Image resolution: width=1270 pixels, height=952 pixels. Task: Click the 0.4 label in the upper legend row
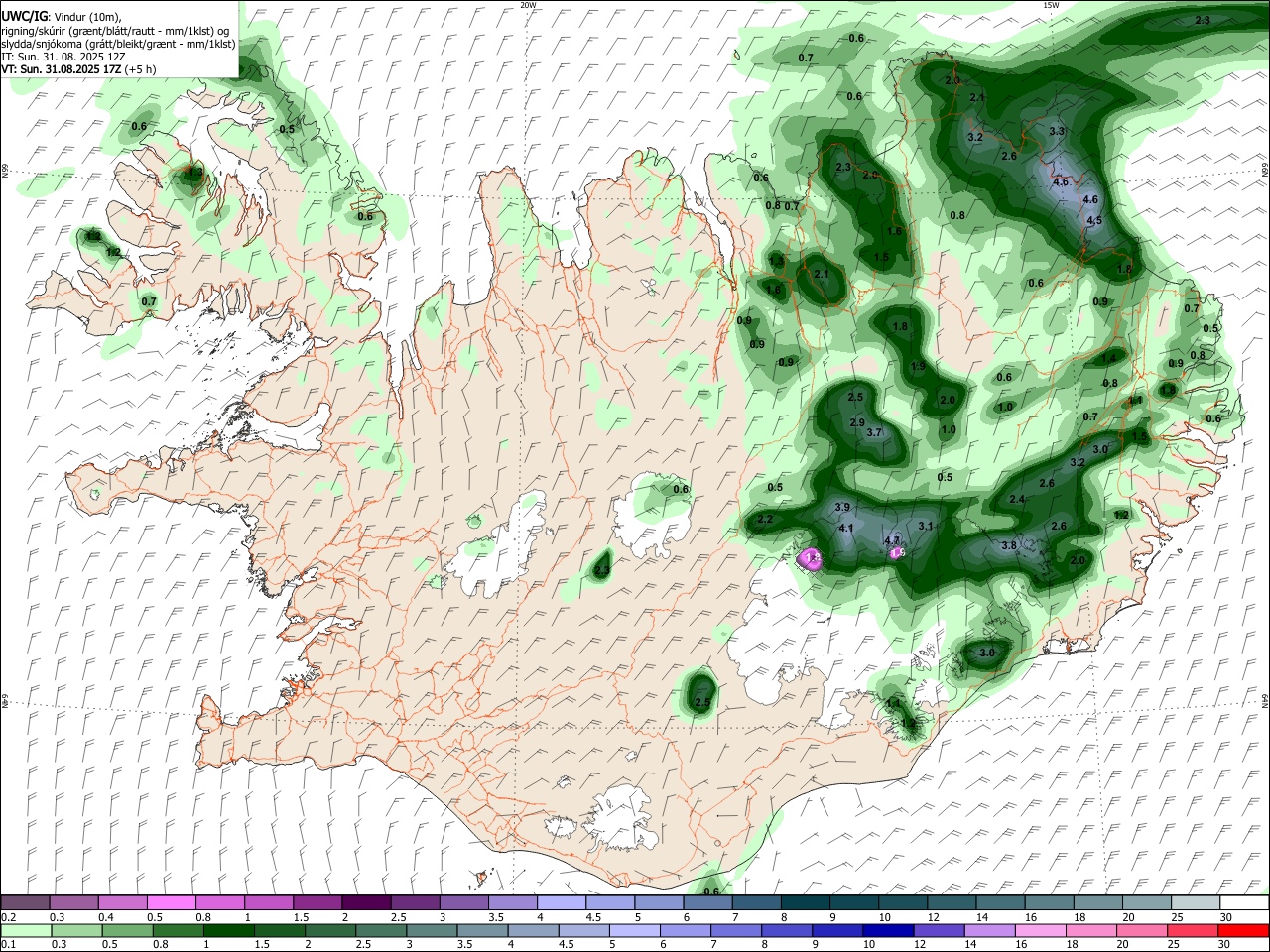pyautogui.click(x=107, y=917)
